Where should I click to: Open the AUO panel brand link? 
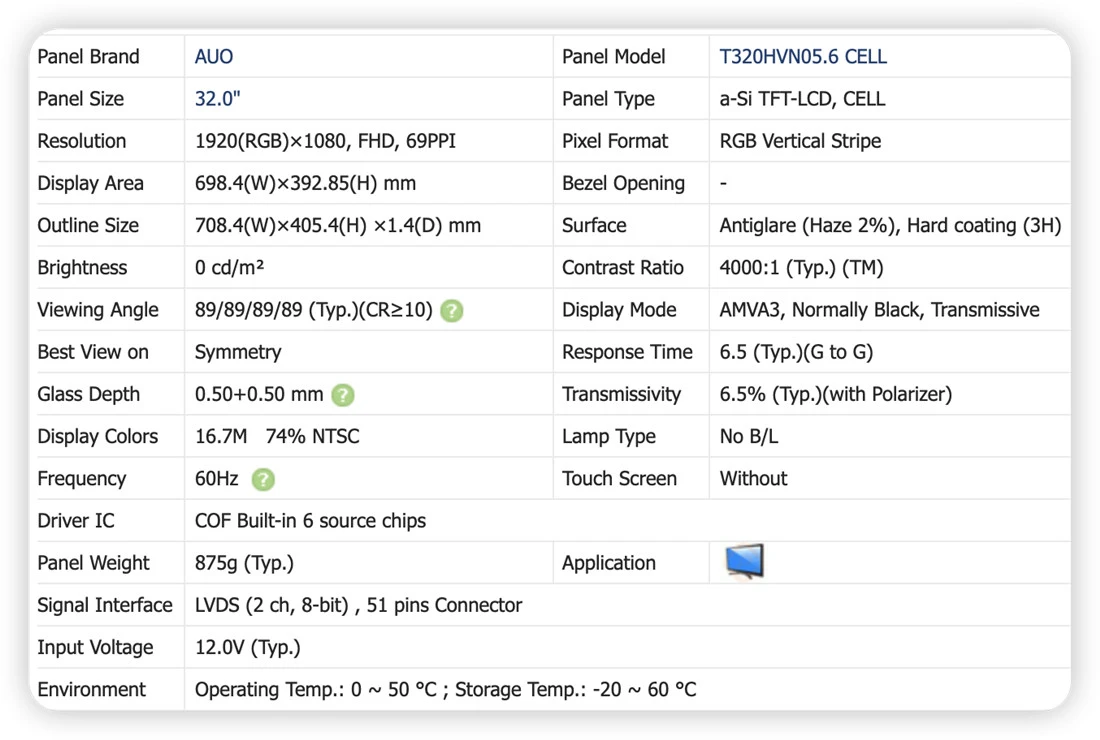point(214,57)
